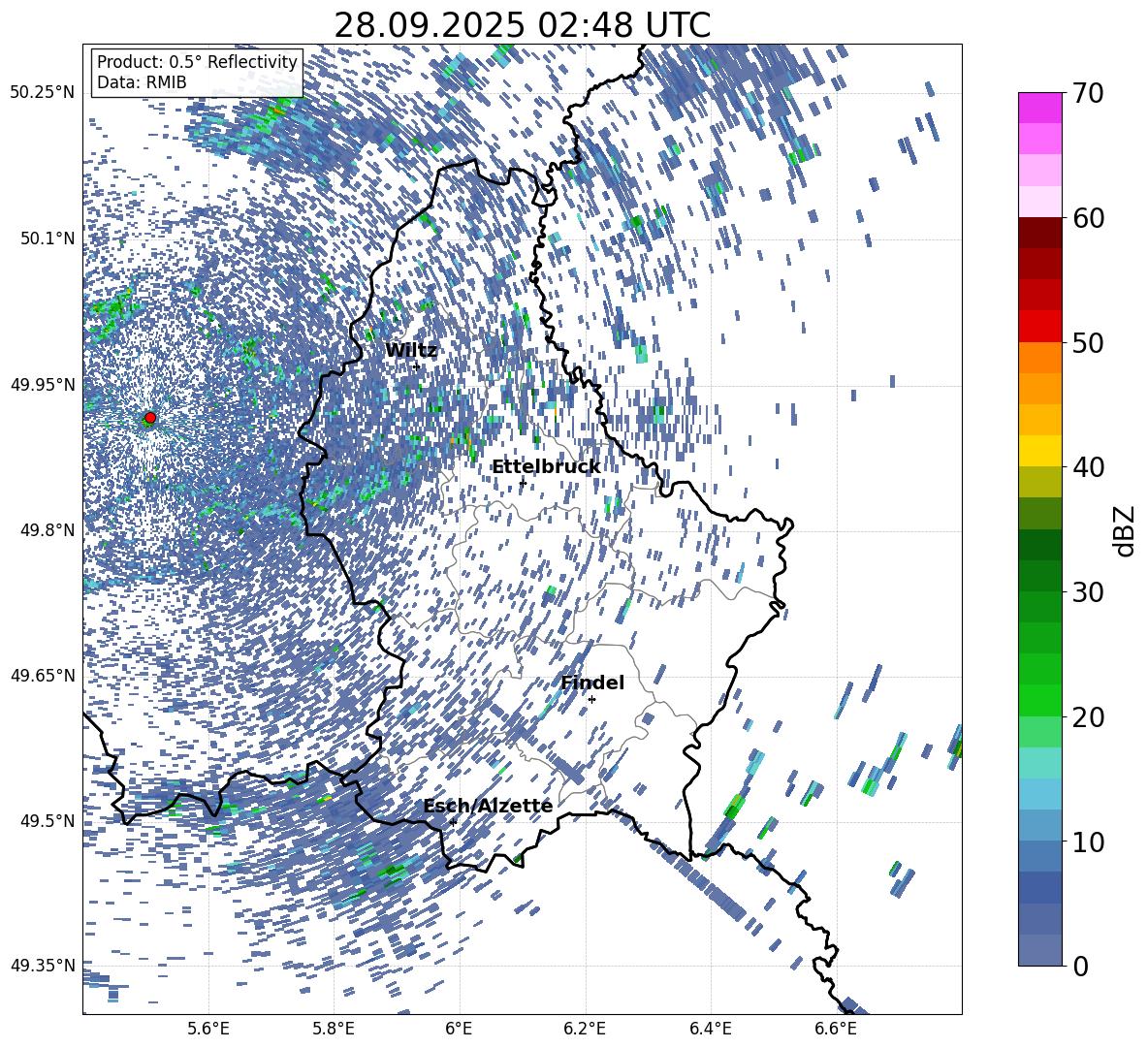Click the 30 tick label on colorbar

[x=1088, y=592]
